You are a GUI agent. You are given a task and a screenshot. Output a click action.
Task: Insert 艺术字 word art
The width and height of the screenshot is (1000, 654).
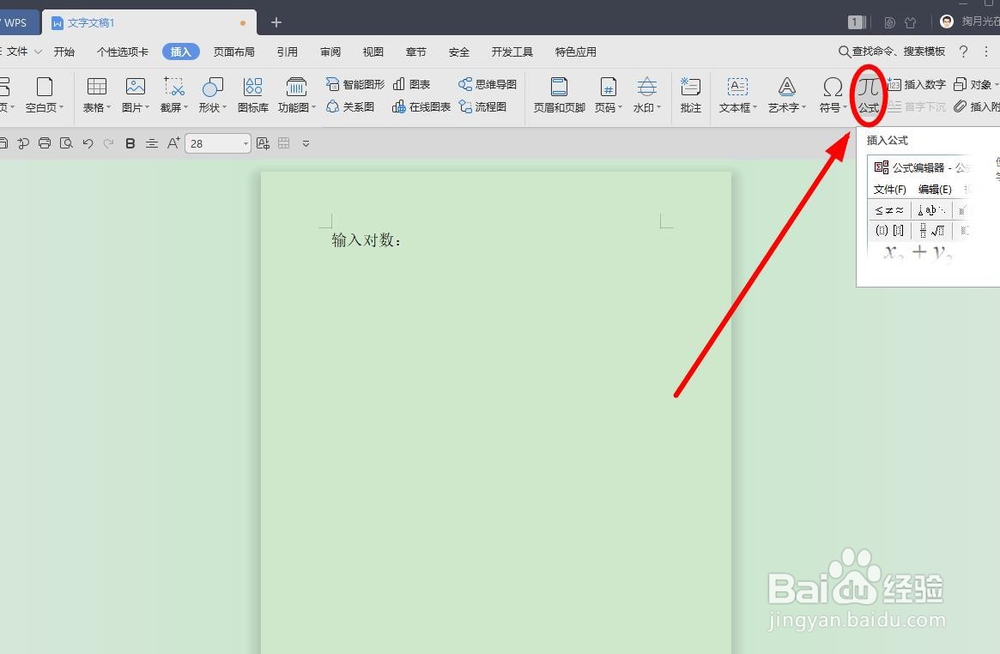(787, 94)
